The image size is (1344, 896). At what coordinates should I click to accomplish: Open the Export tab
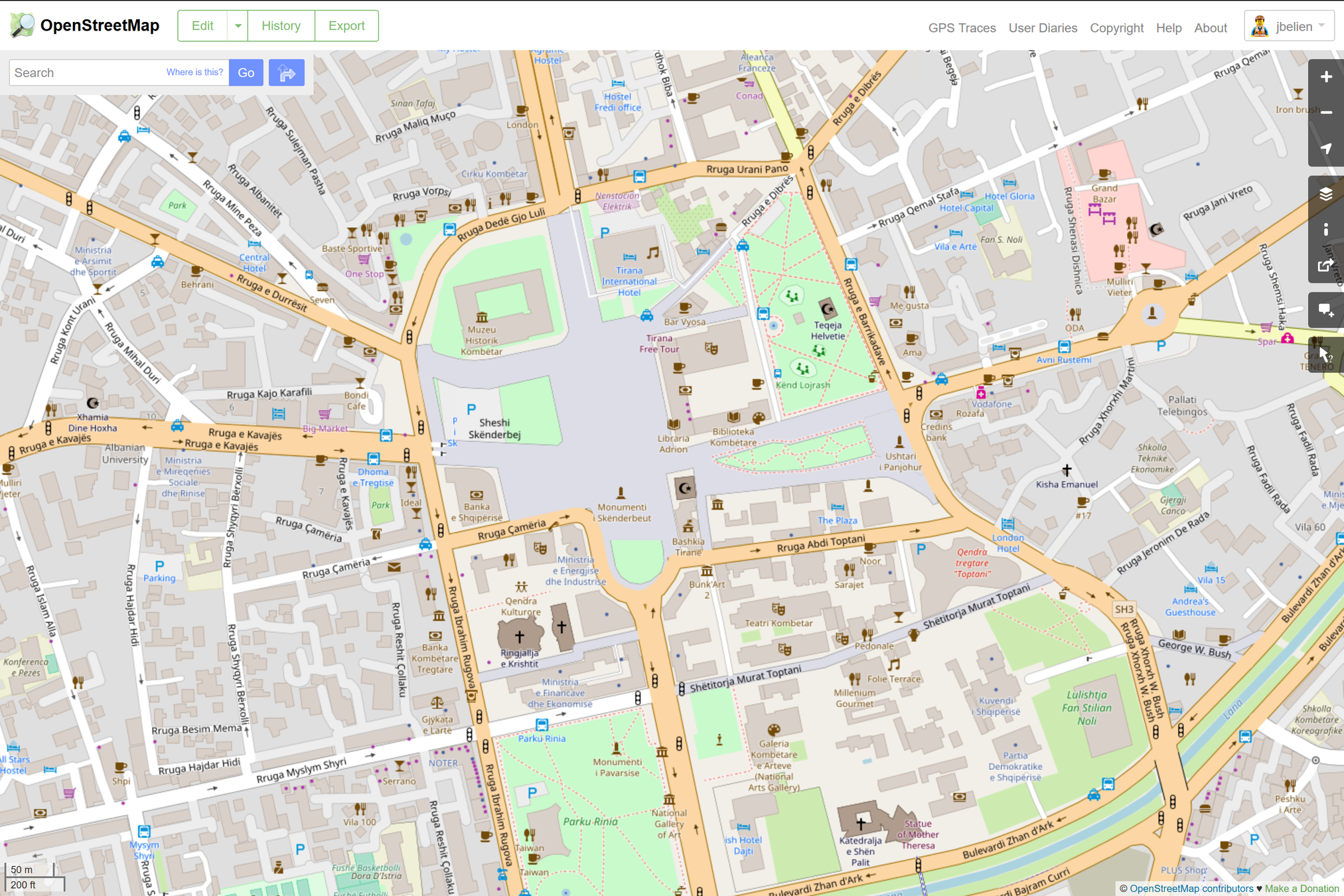(x=346, y=26)
